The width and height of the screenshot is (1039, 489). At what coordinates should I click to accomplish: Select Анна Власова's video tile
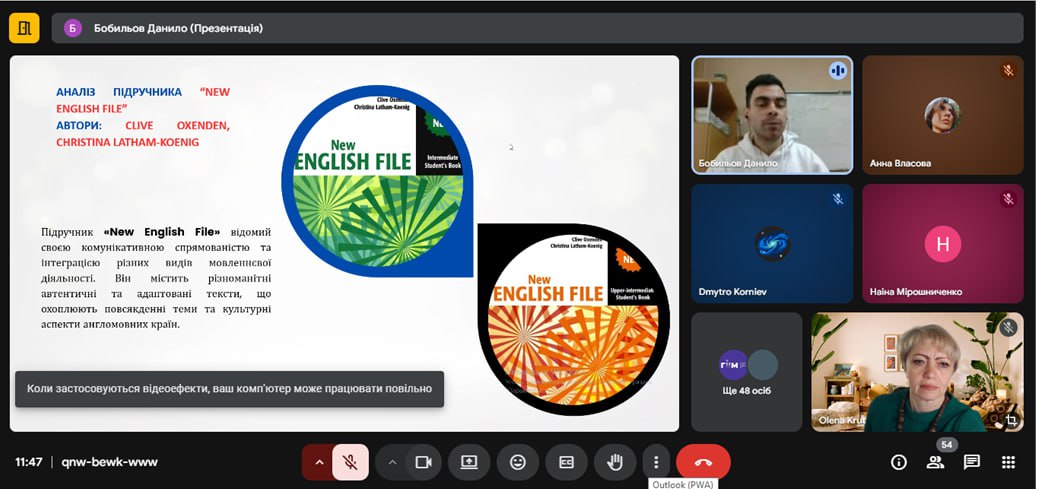pyautogui.click(x=942, y=115)
